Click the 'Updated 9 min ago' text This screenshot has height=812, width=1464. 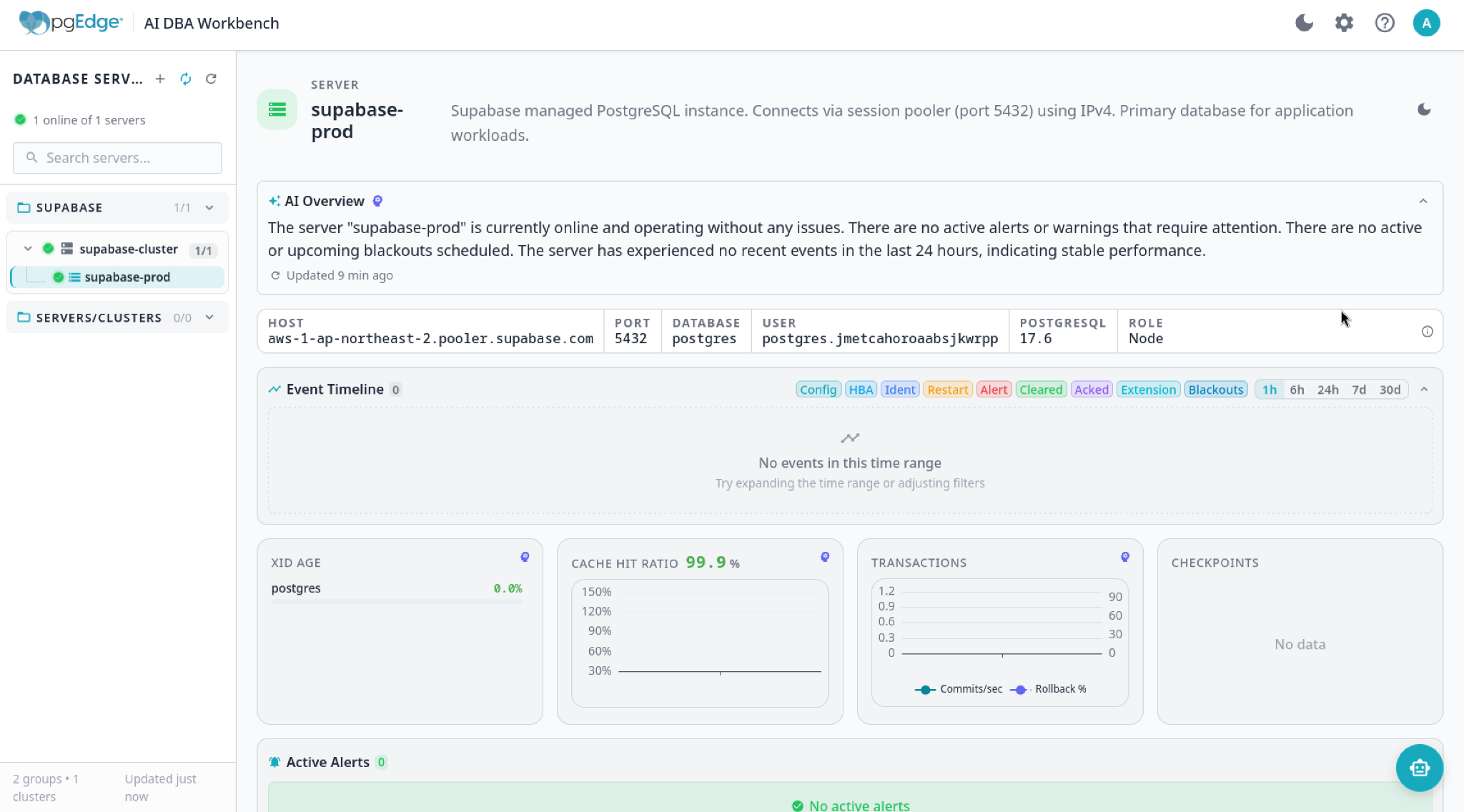(340, 275)
